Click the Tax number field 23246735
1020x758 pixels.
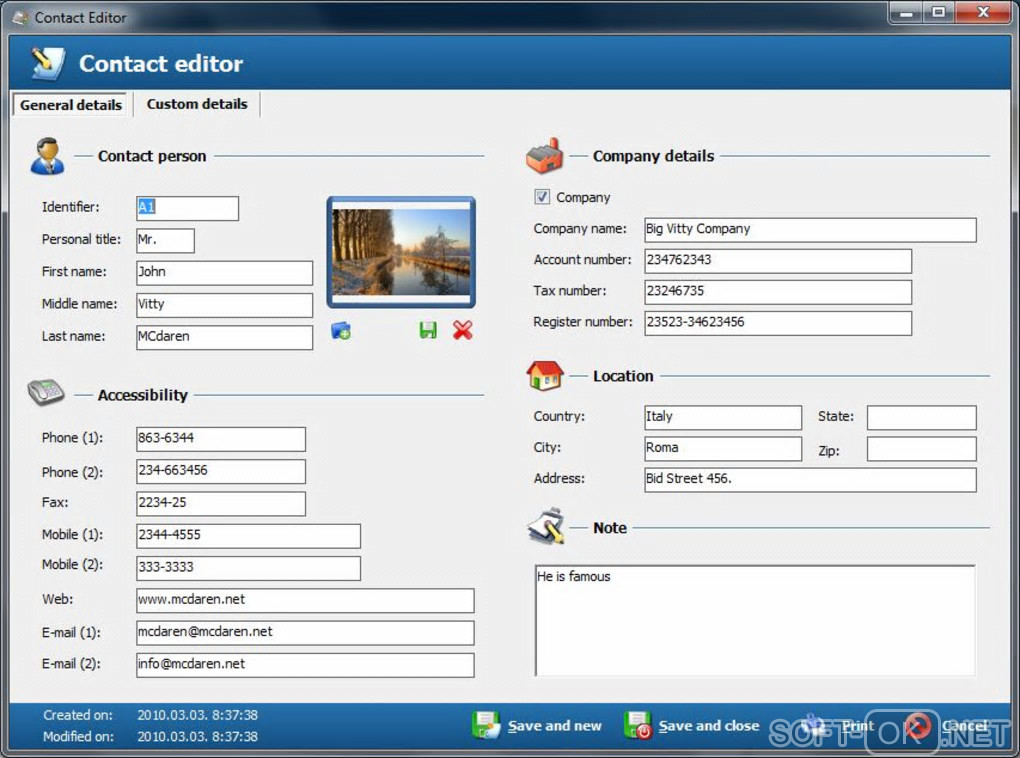point(778,291)
